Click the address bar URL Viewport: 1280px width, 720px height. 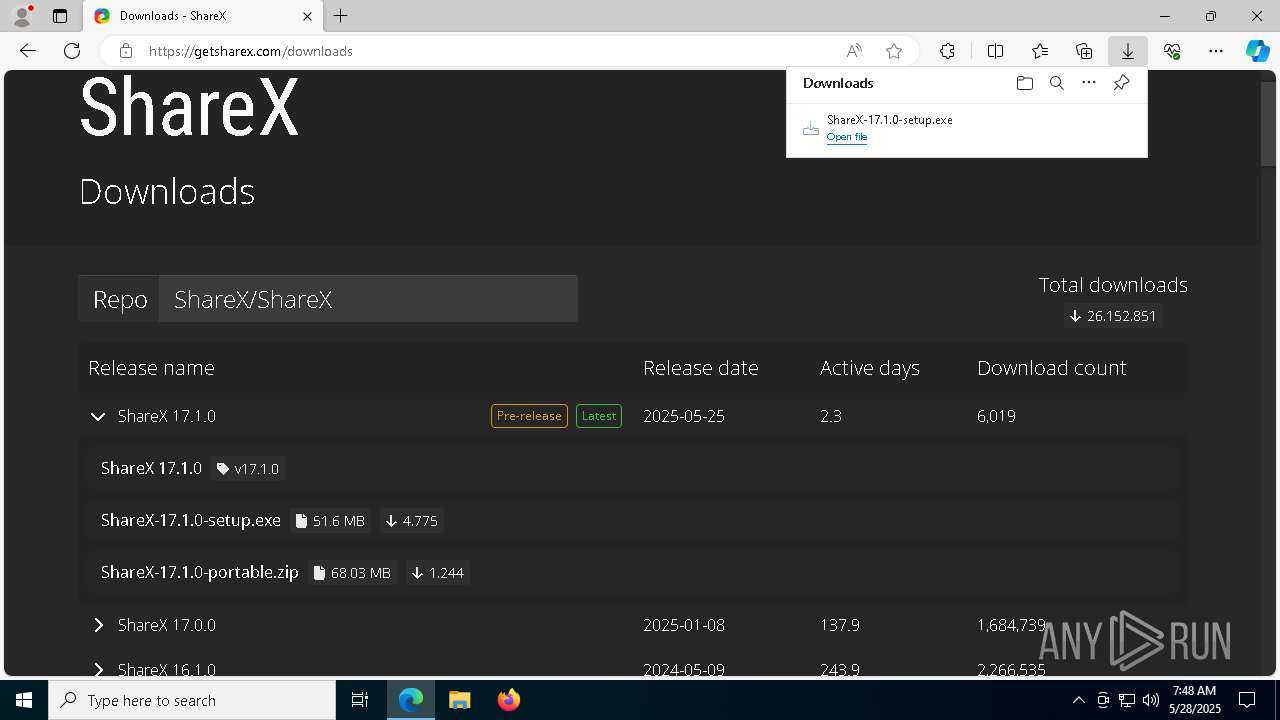tap(251, 51)
